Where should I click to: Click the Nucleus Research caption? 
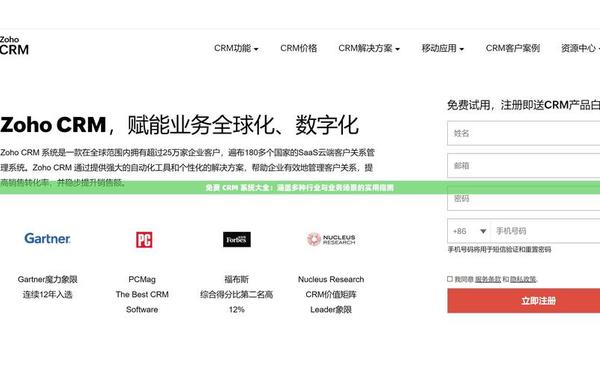tap(331, 279)
